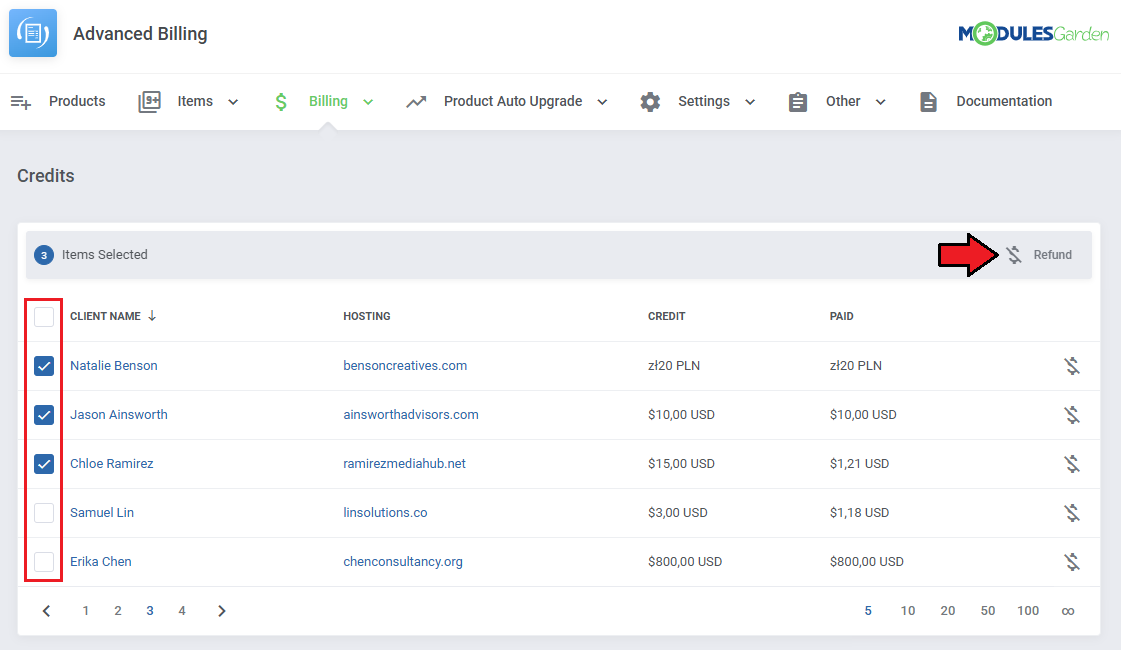This screenshot has height=650, width=1121.
Task: Click the Documentation file icon
Action: (928, 102)
